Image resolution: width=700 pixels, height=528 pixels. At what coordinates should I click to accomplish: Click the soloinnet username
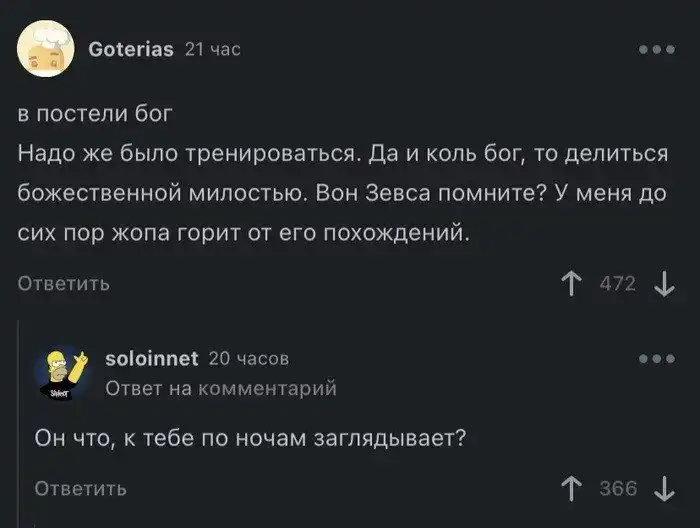[x=152, y=358]
